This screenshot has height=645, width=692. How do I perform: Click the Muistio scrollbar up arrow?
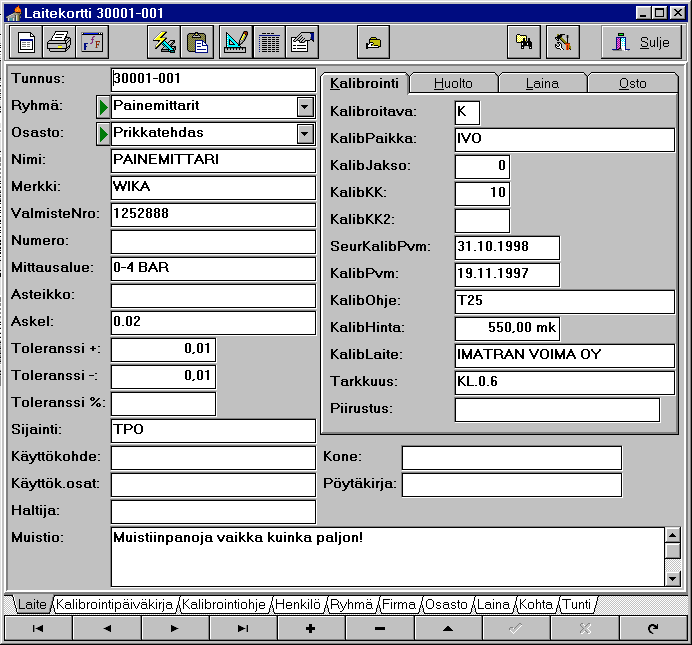(673, 536)
